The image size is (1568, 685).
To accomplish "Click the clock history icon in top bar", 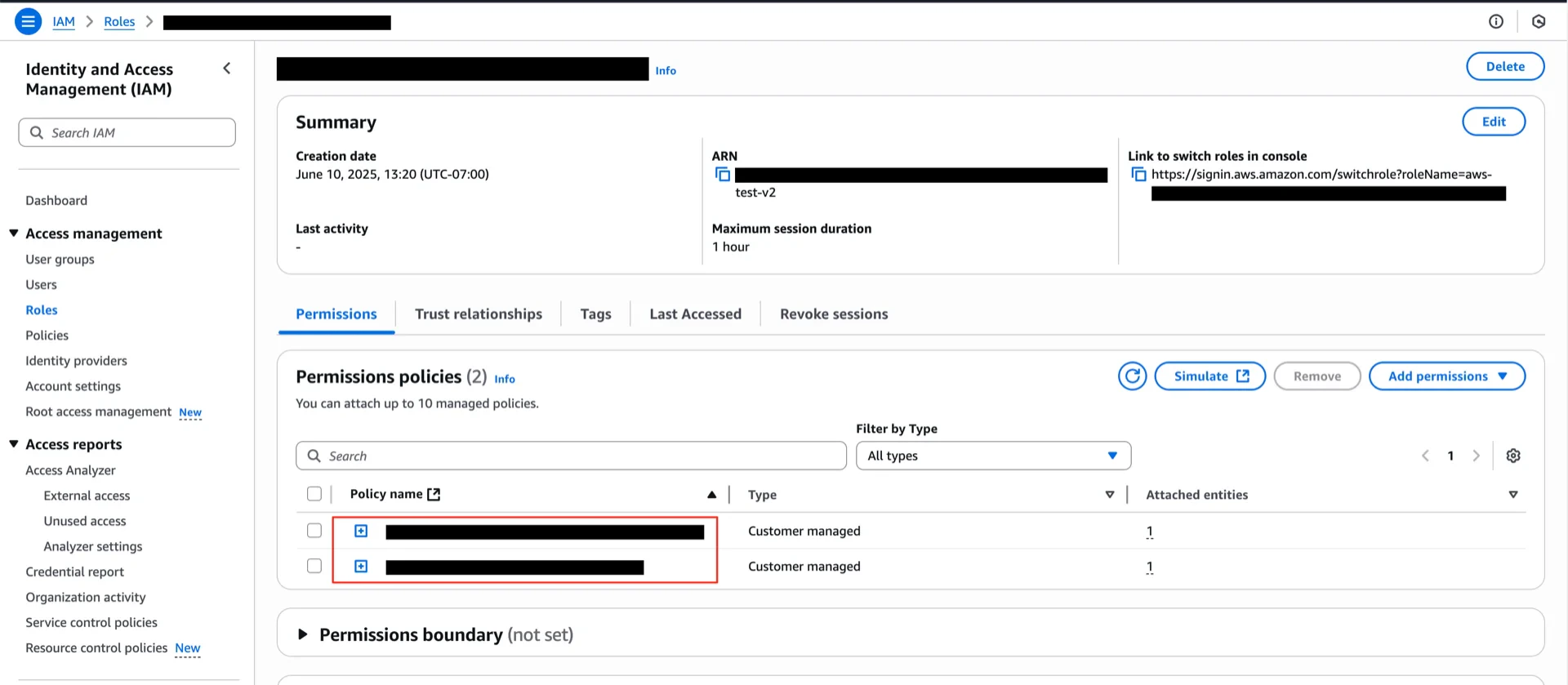I will pos(1539,21).
